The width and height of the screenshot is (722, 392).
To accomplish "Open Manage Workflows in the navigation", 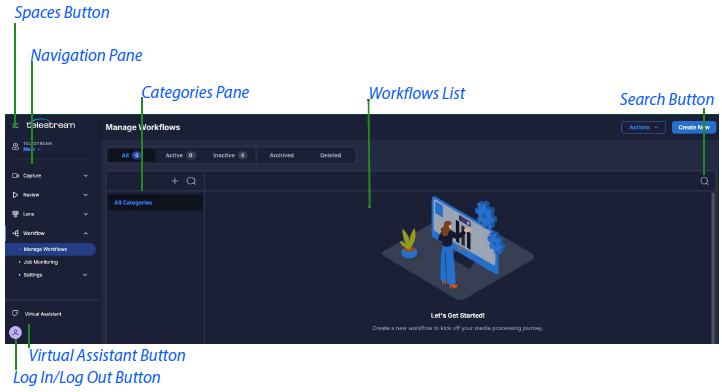I will 51,249.
